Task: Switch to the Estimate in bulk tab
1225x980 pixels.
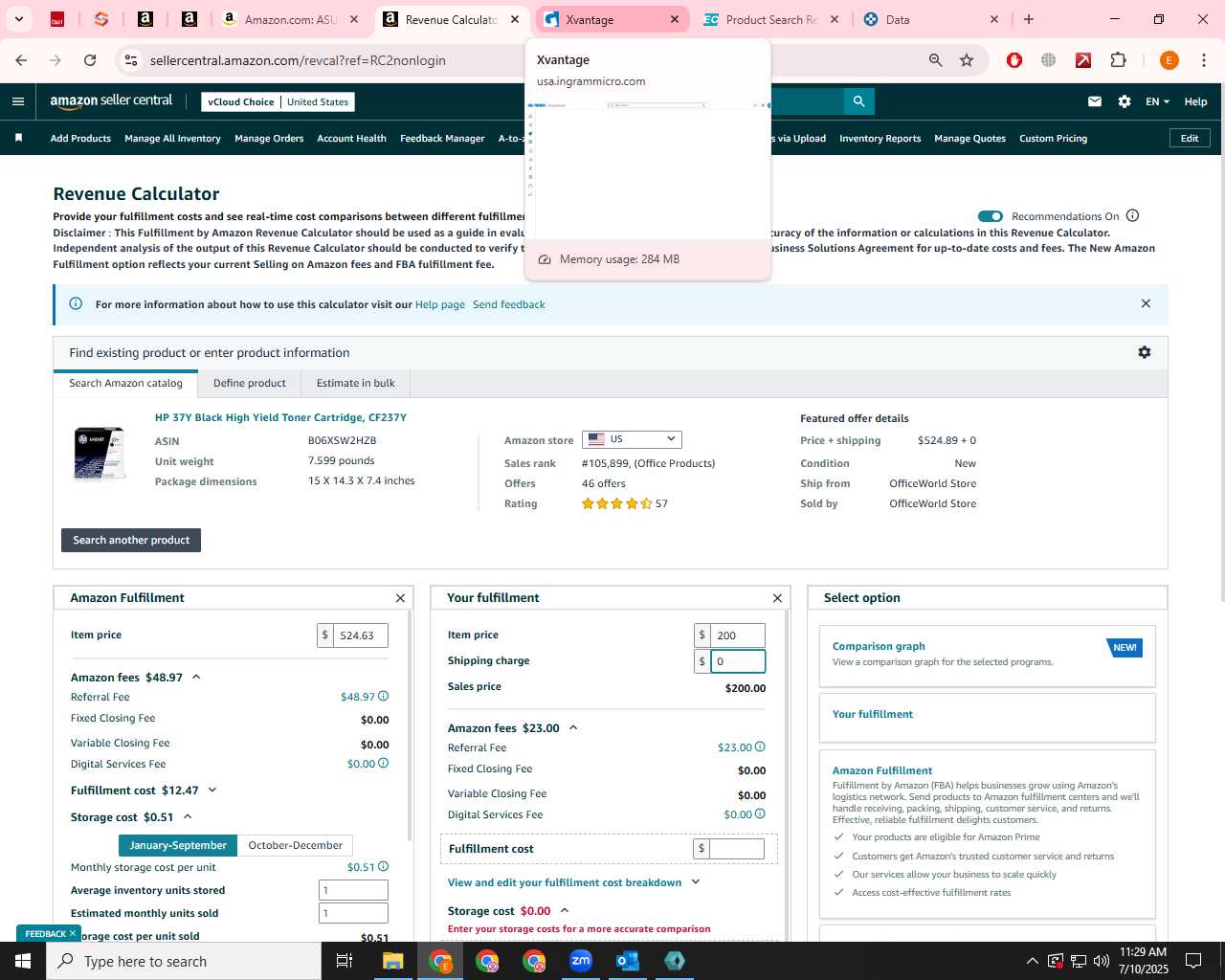Action: (x=356, y=383)
